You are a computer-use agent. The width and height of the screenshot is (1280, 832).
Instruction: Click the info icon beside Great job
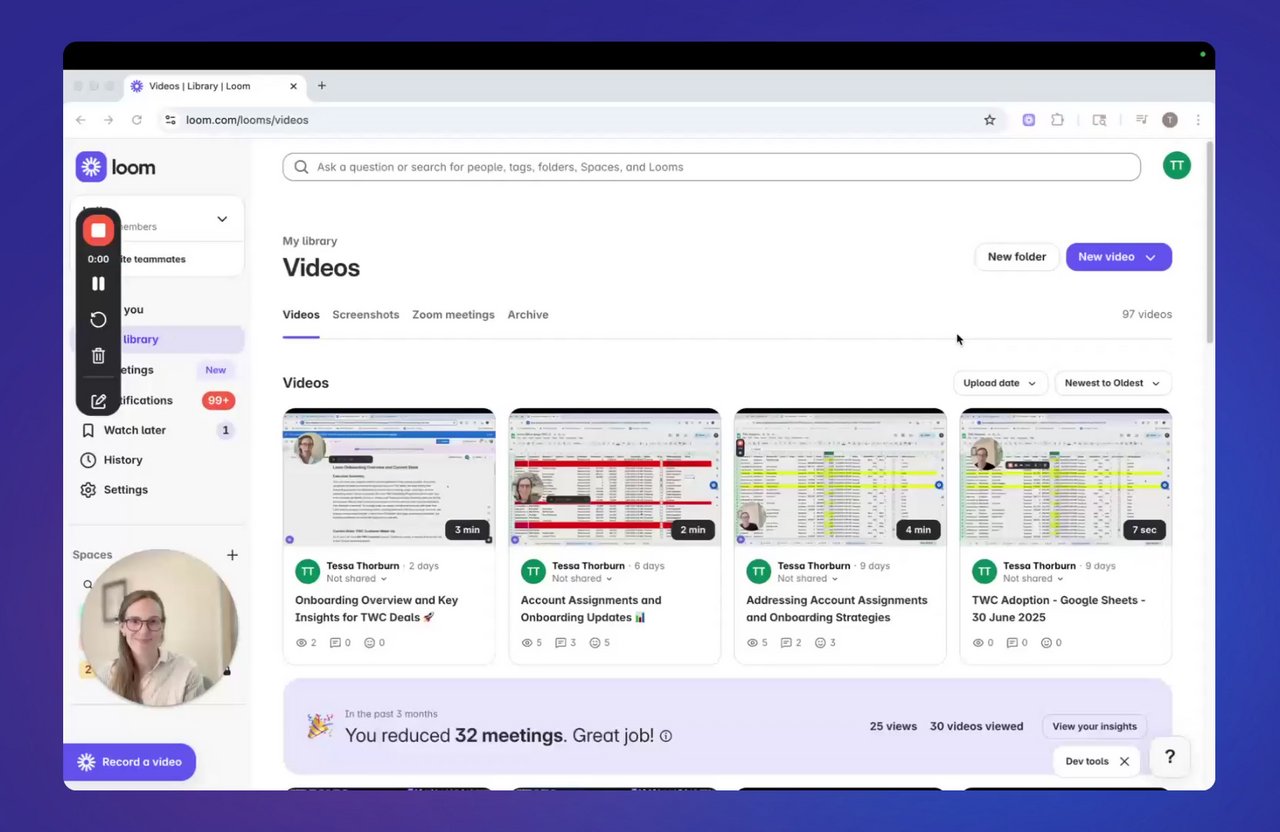pyautogui.click(x=666, y=736)
